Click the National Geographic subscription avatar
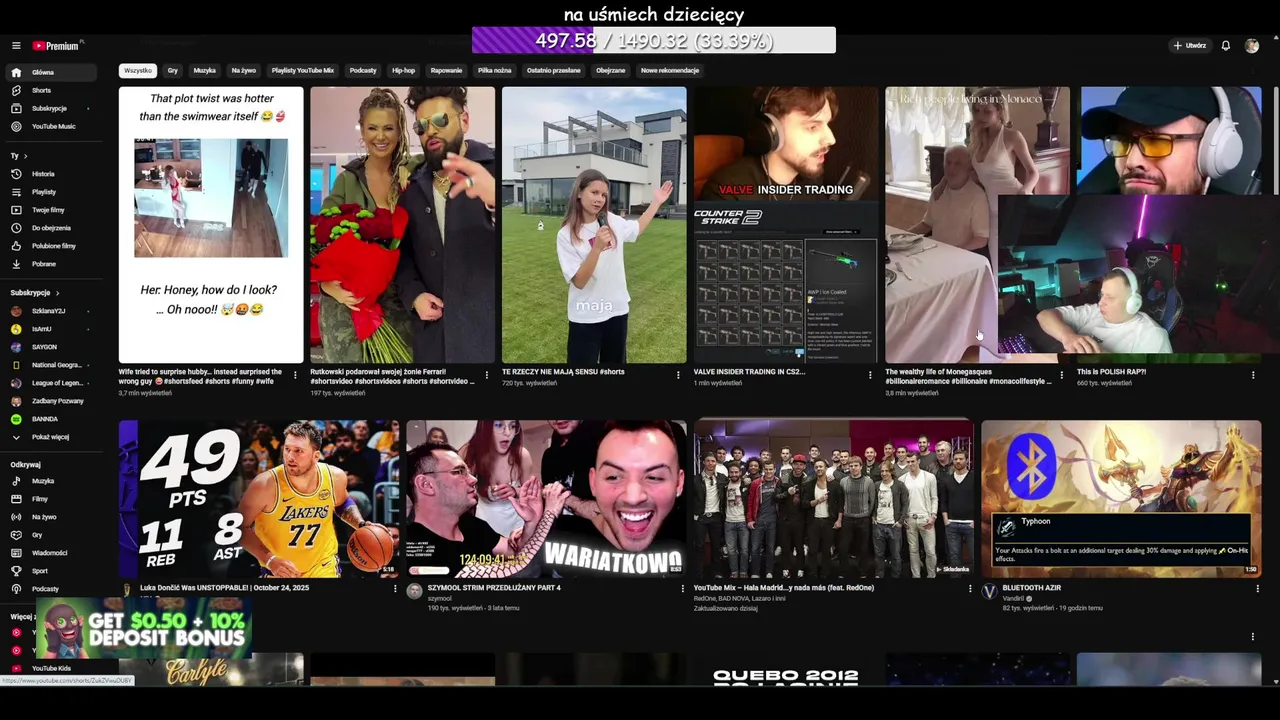The image size is (1280, 720). 16,365
